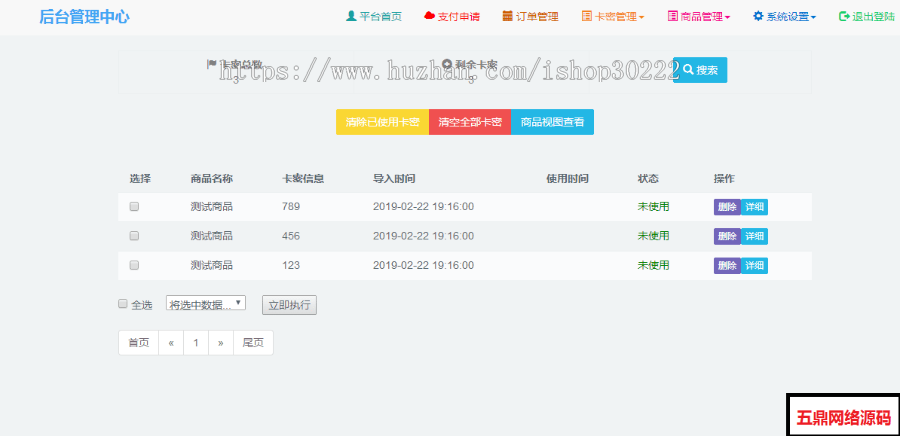The width and height of the screenshot is (900, 436).
Task: Click import time in row 789
Action: click(x=424, y=207)
